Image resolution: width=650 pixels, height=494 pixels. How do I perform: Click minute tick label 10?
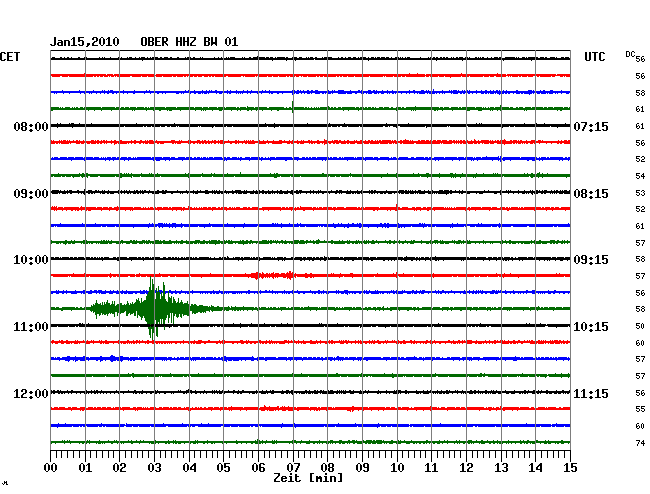pyautogui.click(x=397, y=468)
